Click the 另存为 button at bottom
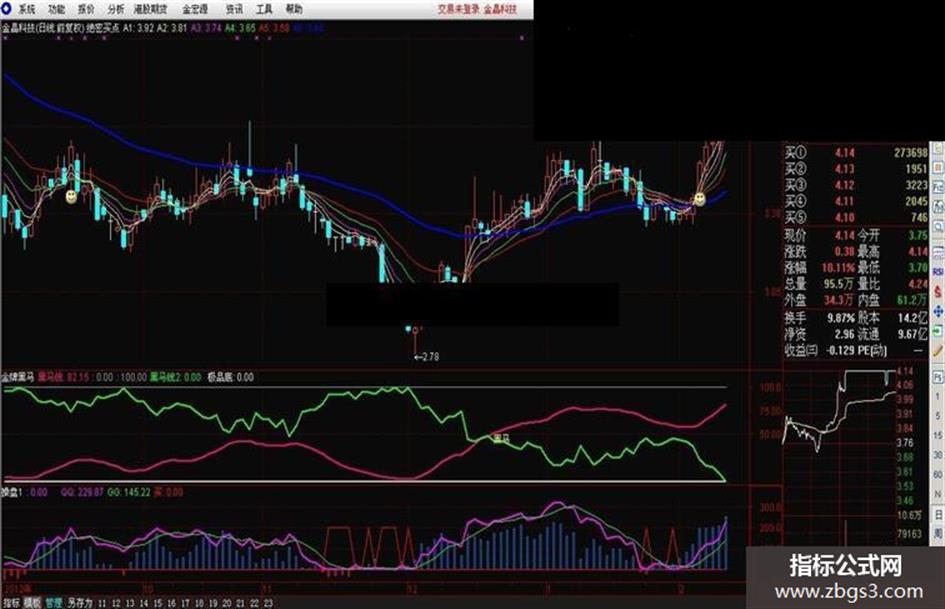 (80, 603)
